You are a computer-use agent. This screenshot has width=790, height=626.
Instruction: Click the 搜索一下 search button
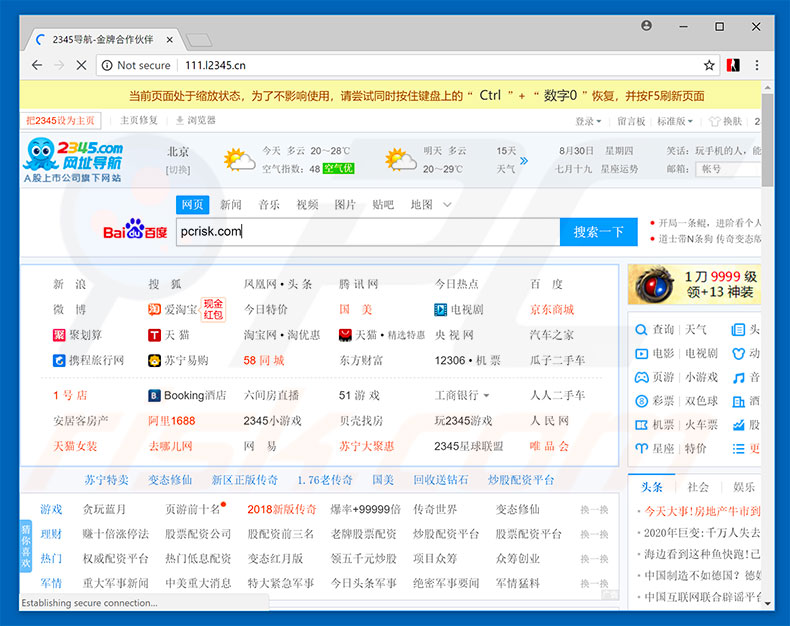click(x=599, y=232)
